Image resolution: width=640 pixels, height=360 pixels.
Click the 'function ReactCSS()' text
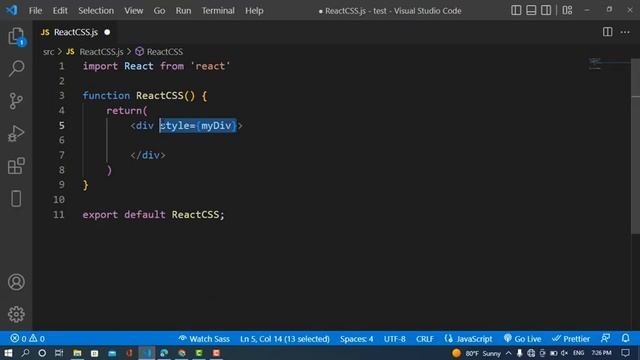point(139,96)
